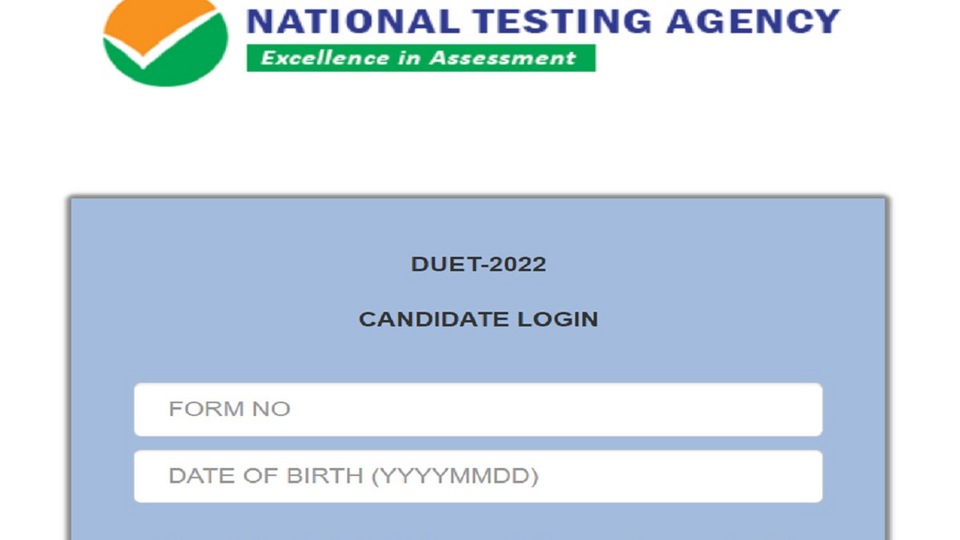
Task: Click the FORM NO placeholder text
Action: (230, 409)
